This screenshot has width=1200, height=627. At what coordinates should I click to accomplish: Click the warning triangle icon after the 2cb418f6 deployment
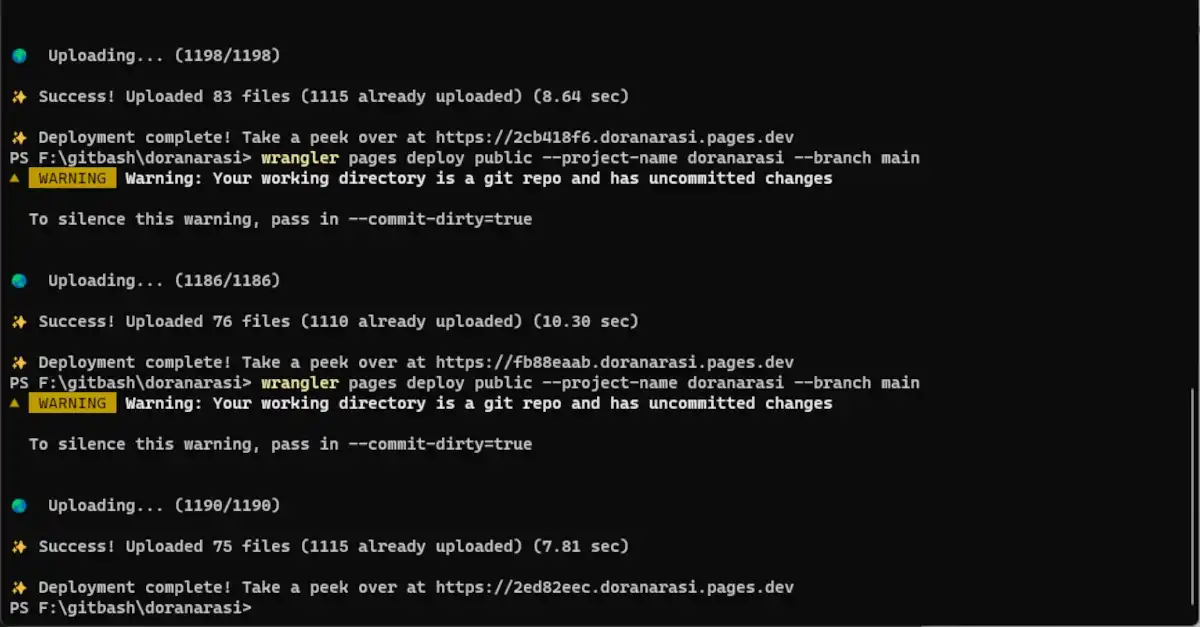coord(14,179)
